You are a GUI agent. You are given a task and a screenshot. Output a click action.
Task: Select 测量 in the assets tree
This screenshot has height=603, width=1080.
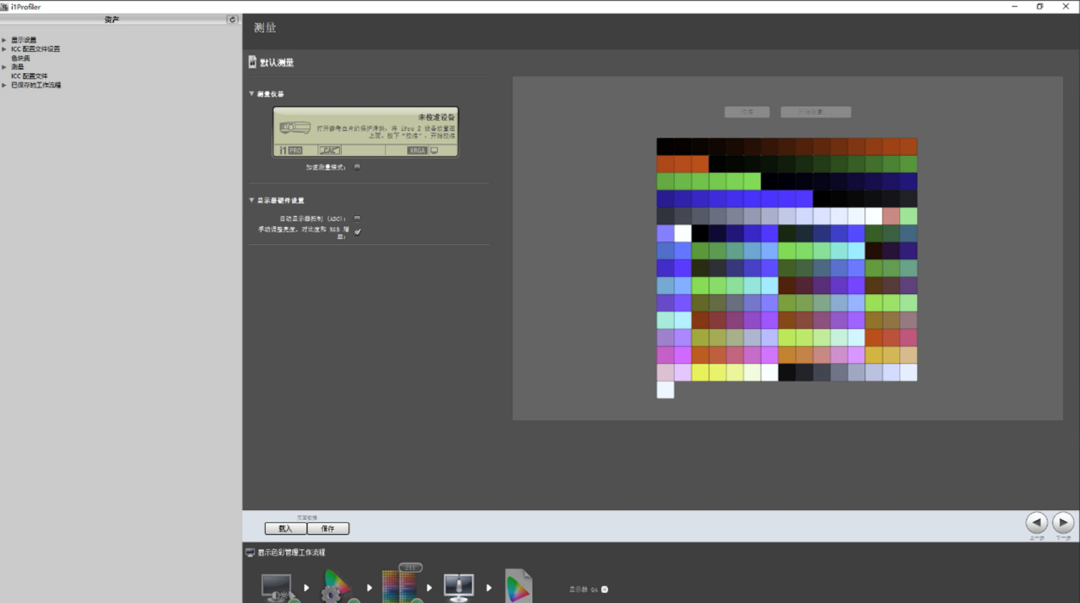(x=17, y=67)
